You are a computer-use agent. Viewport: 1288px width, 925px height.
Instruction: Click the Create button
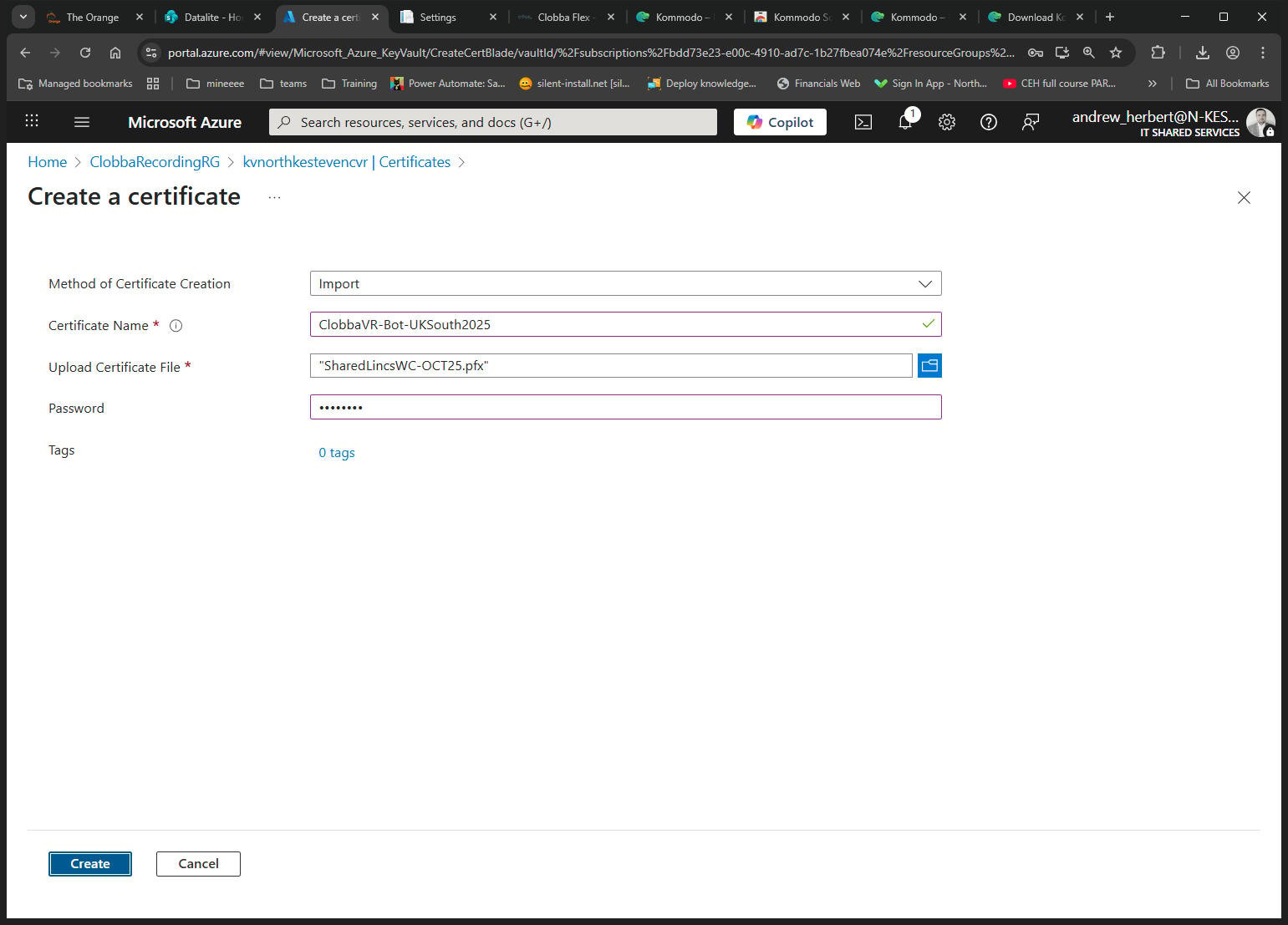(90, 864)
